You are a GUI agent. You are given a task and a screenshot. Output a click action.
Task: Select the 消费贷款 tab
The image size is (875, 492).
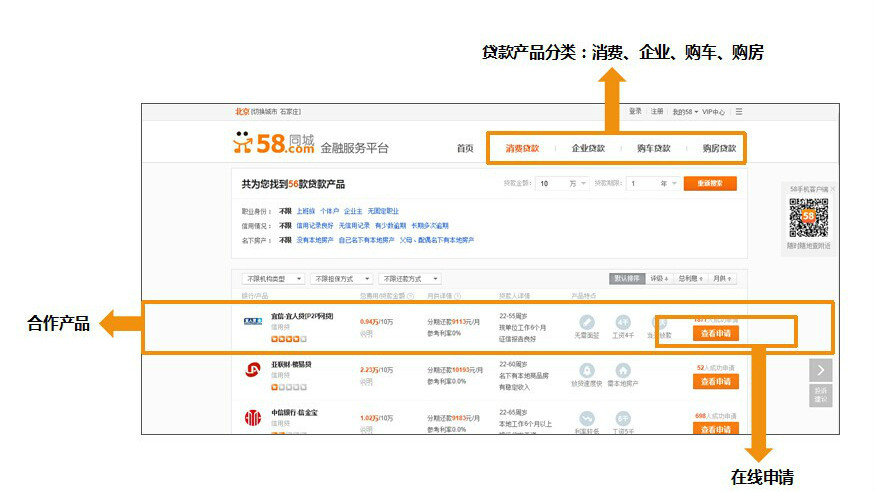point(522,148)
